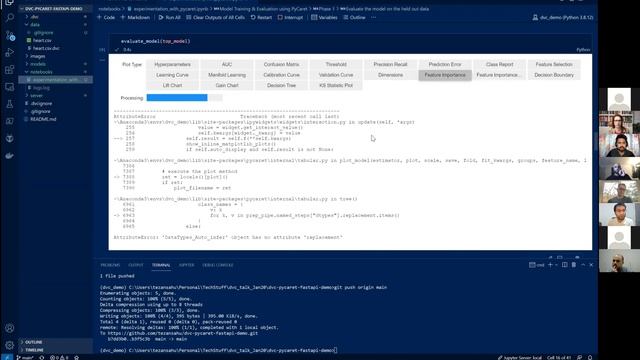Open the Extensions view
The image size is (640, 360).
(9, 69)
